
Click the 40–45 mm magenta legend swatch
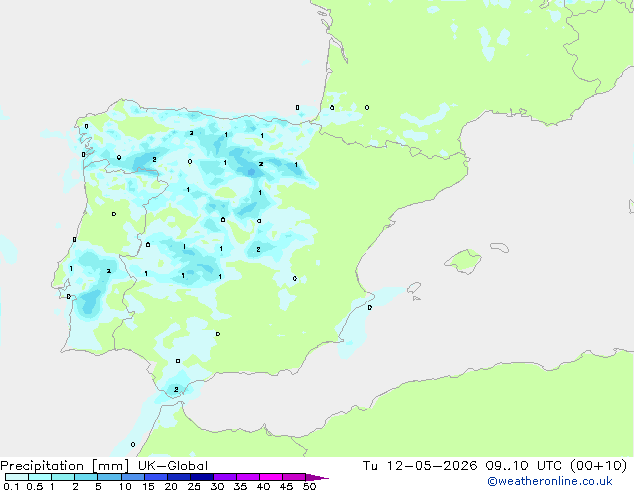[x=271, y=477]
